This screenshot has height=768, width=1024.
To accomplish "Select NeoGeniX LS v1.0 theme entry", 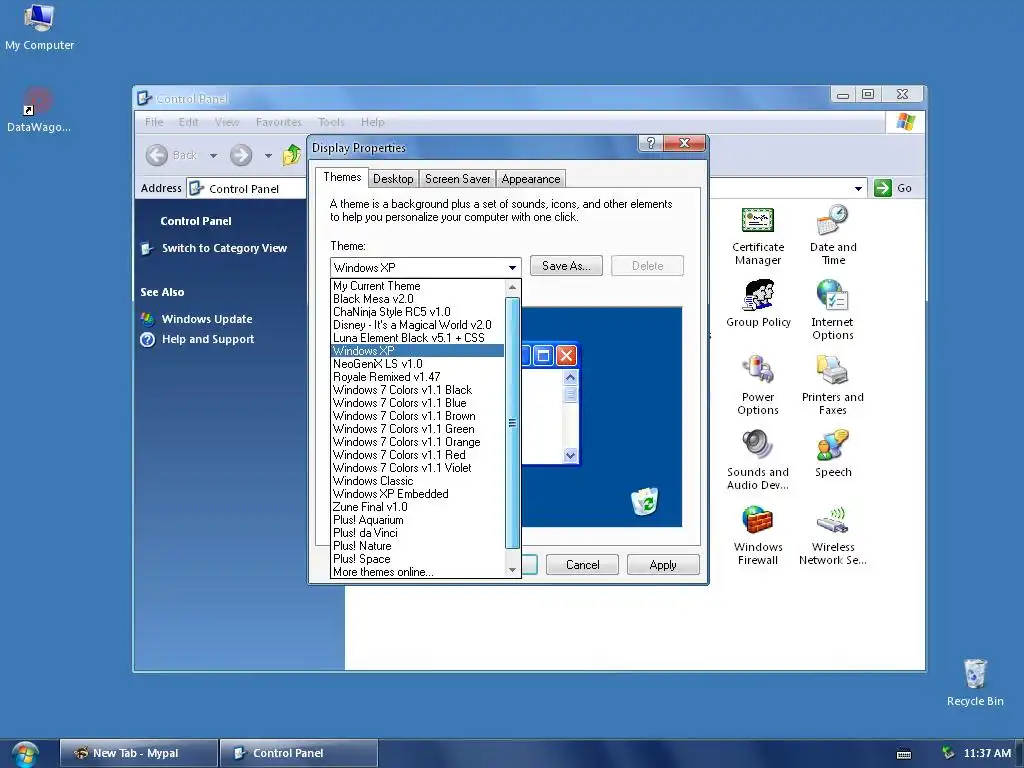I will [417, 364].
